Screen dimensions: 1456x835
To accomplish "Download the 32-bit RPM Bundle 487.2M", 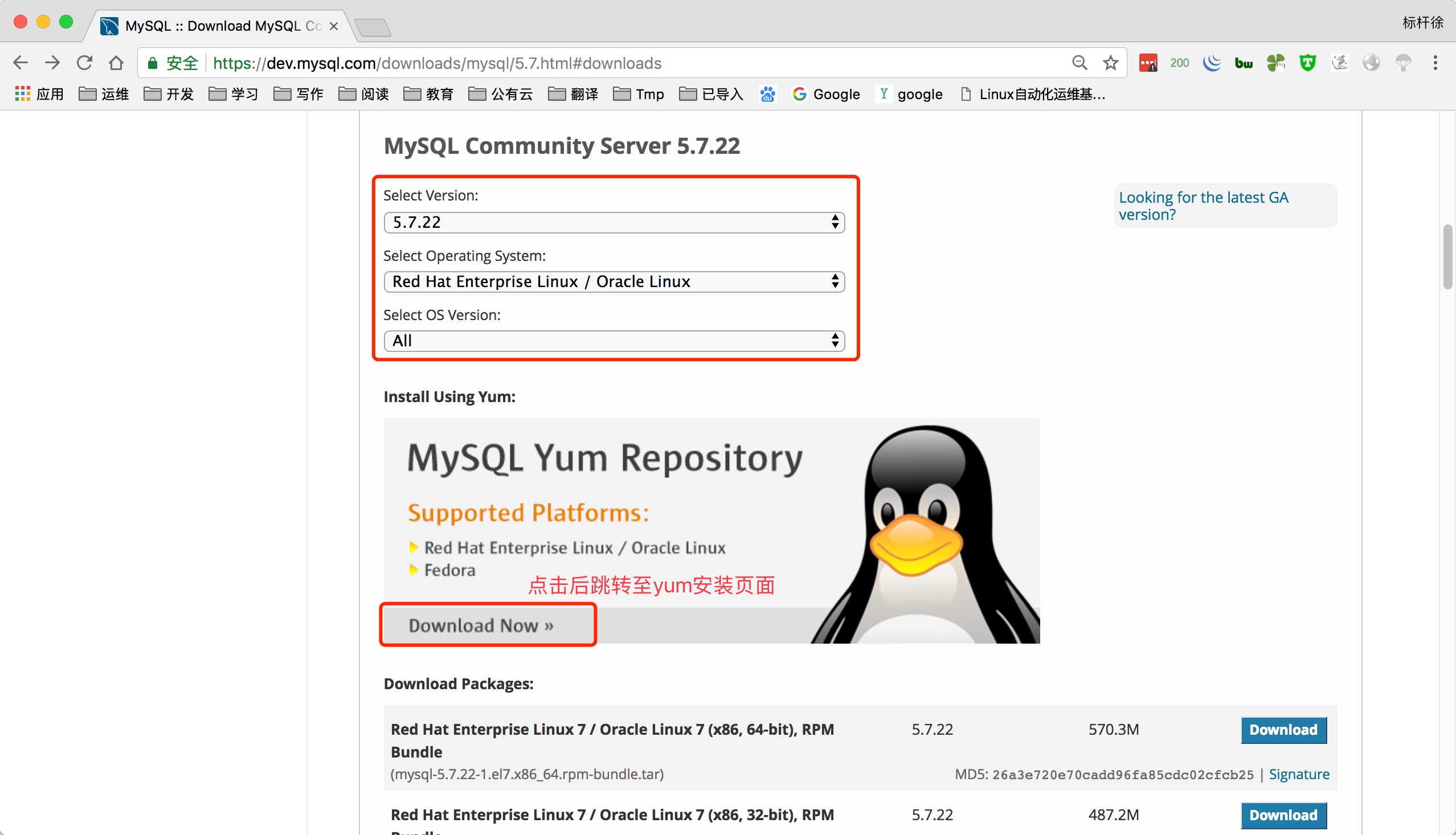I will click(x=1283, y=815).
